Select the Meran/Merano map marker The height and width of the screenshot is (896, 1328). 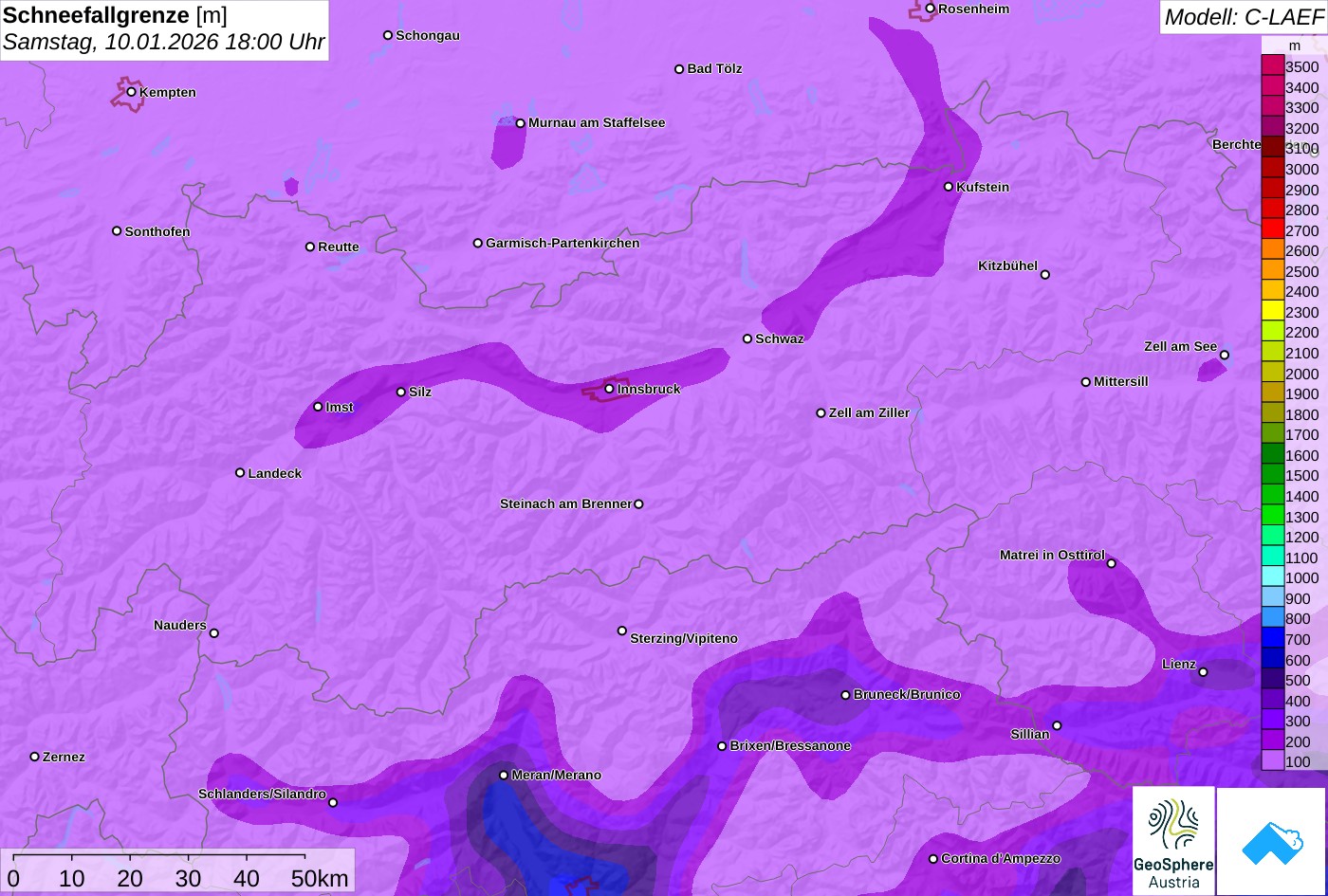pyautogui.click(x=504, y=775)
